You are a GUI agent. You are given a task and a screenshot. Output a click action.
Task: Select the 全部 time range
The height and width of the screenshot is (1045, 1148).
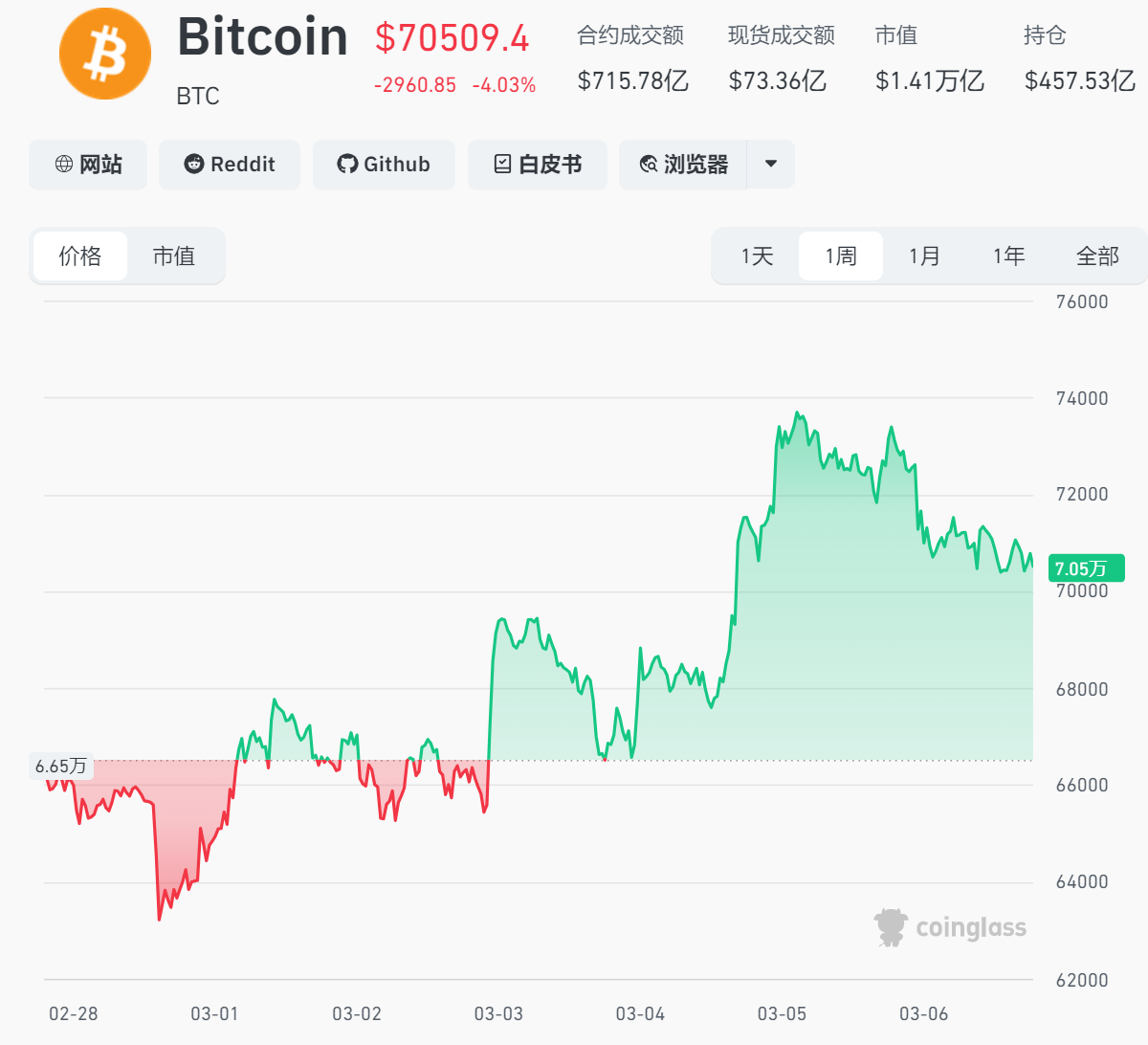[1097, 256]
